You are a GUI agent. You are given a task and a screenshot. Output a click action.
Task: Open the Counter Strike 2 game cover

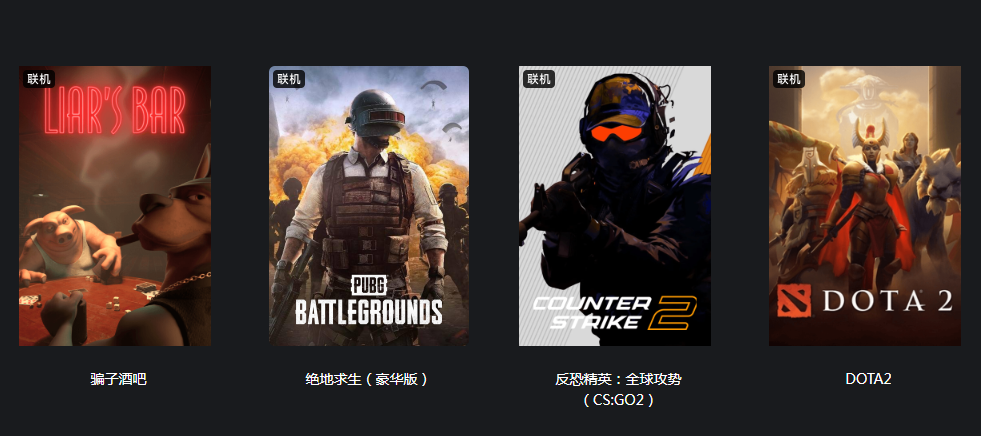pos(614,206)
